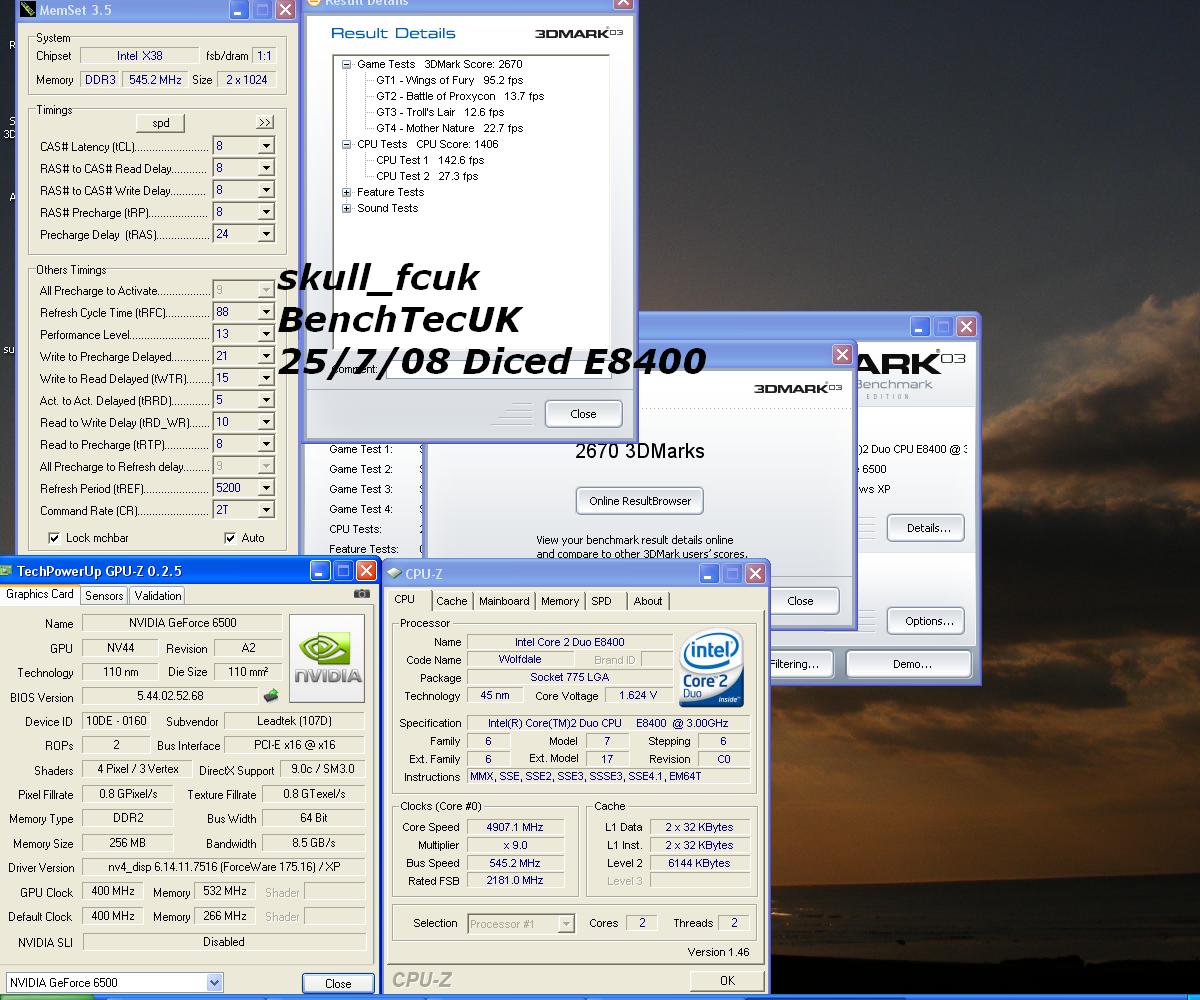Select GT3 - Troll's Lair result row
Viewport: 1200px width, 1000px height.
(x=440, y=112)
